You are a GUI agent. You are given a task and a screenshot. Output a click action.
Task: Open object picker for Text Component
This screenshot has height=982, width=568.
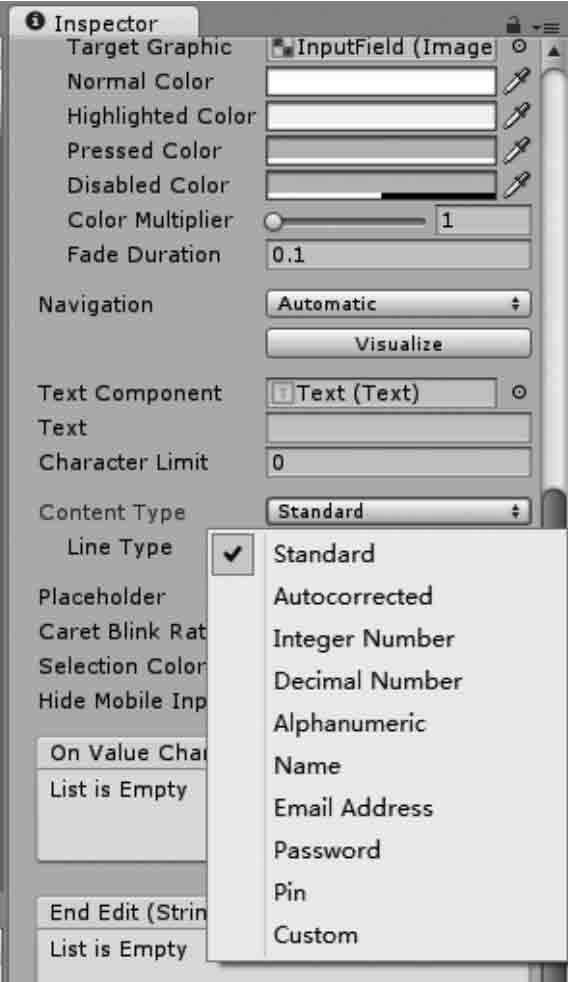(519, 393)
